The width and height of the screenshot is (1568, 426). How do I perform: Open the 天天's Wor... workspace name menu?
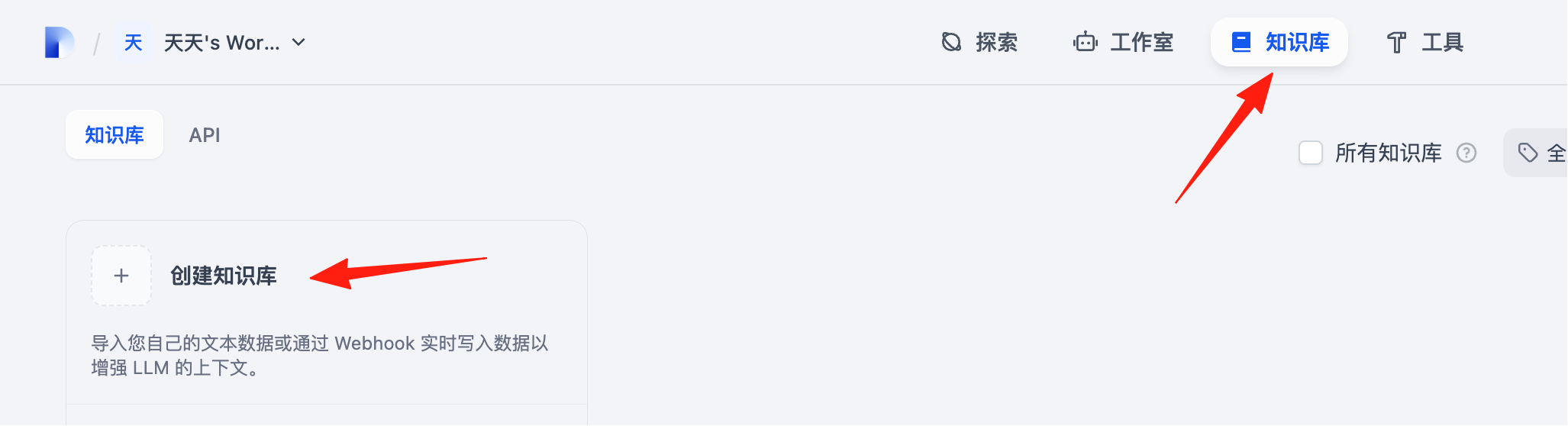(221, 43)
